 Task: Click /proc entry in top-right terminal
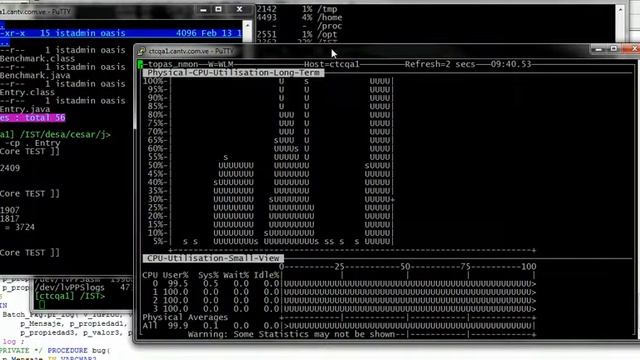coord(329,26)
